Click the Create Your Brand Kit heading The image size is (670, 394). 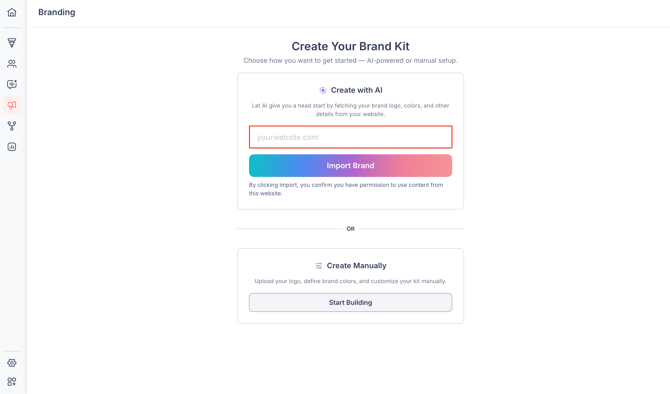pyautogui.click(x=350, y=46)
